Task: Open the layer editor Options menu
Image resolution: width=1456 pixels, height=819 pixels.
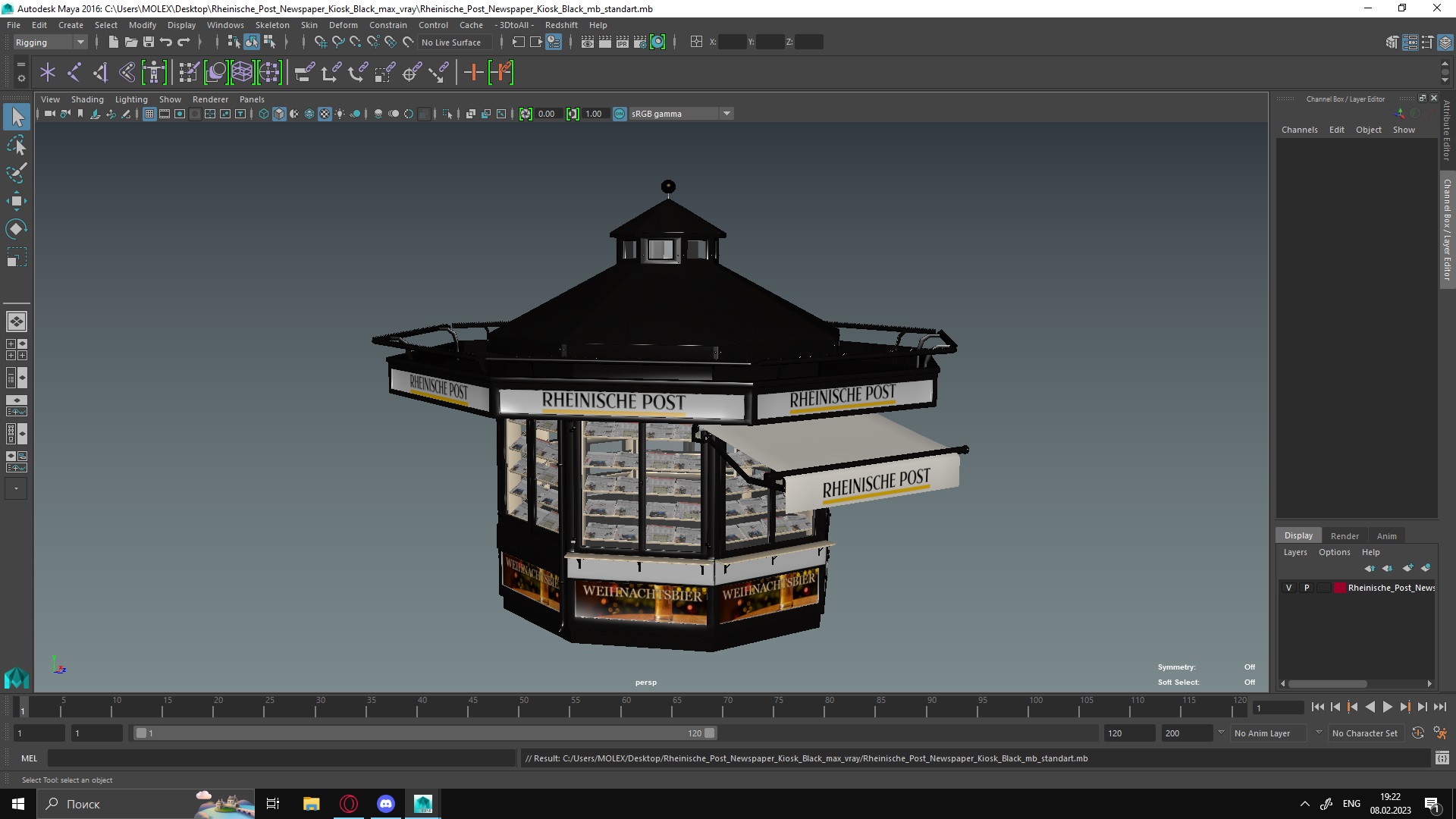Action: 1334,552
